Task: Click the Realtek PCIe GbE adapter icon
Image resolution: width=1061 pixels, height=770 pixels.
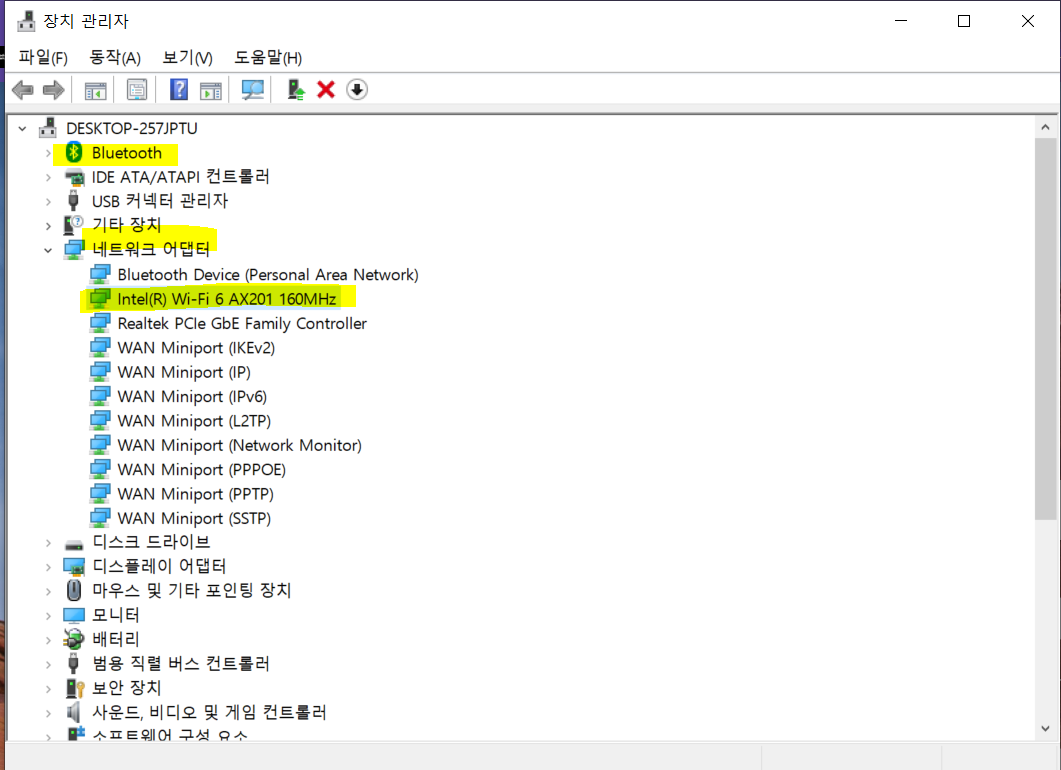Action: [x=100, y=323]
